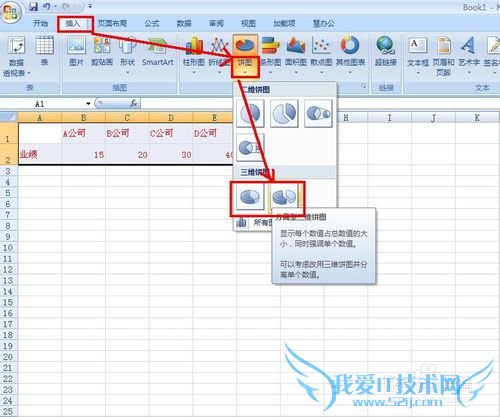Open the 柱形图 column chart menu
The image size is (500, 417).
pos(194,55)
